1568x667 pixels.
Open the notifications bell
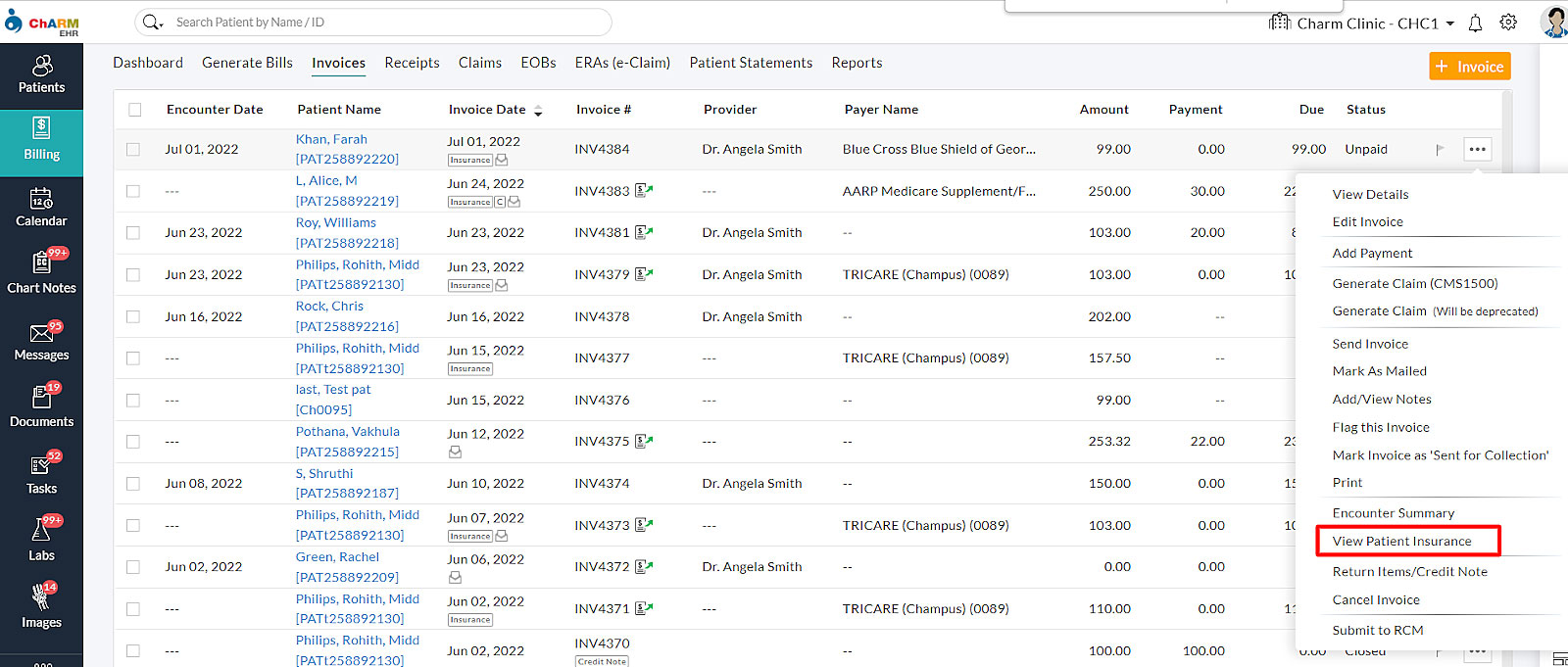1475,23
